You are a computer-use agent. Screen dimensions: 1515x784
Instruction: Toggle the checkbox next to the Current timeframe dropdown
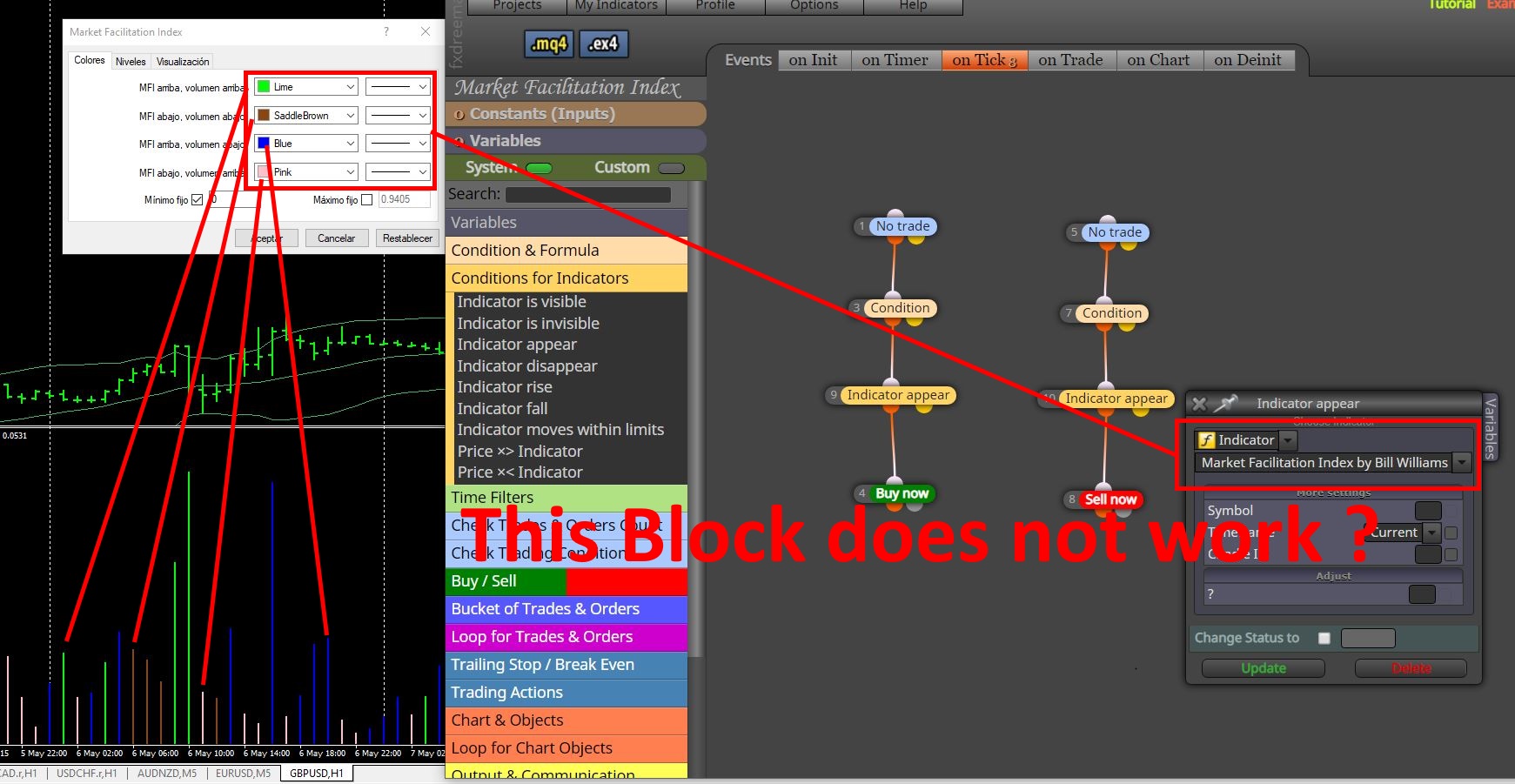pos(1451,533)
